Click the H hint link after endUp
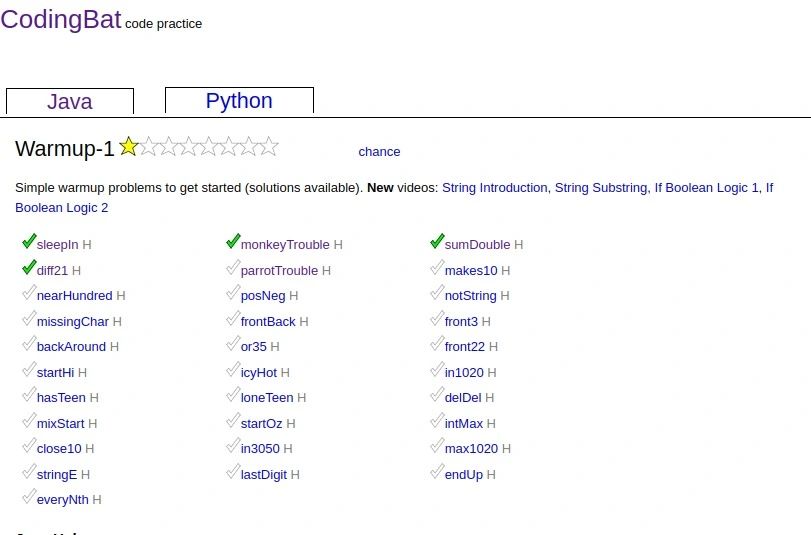 (x=491, y=474)
